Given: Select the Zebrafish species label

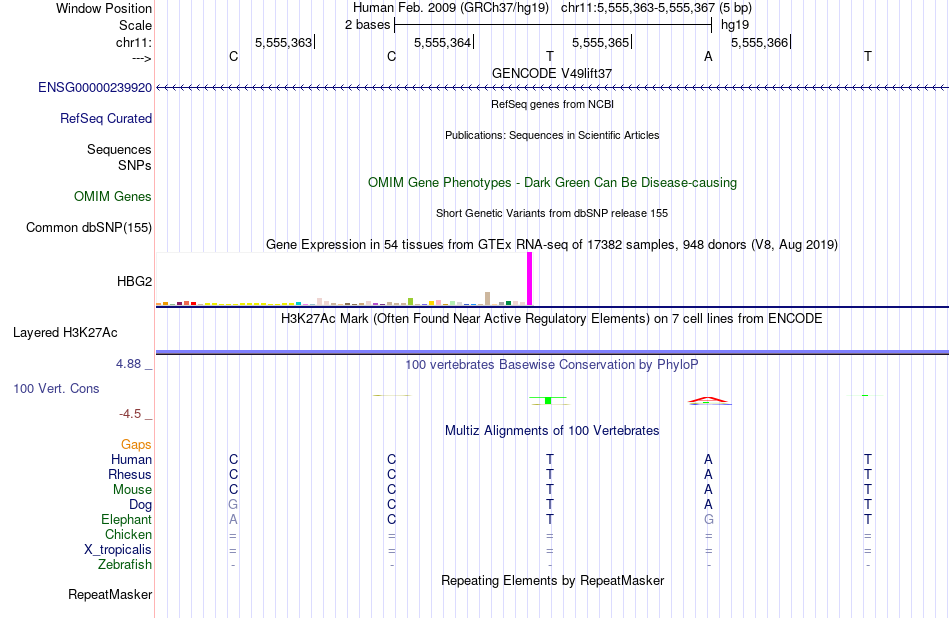Looking at the screenshot, I should point(124,564).
